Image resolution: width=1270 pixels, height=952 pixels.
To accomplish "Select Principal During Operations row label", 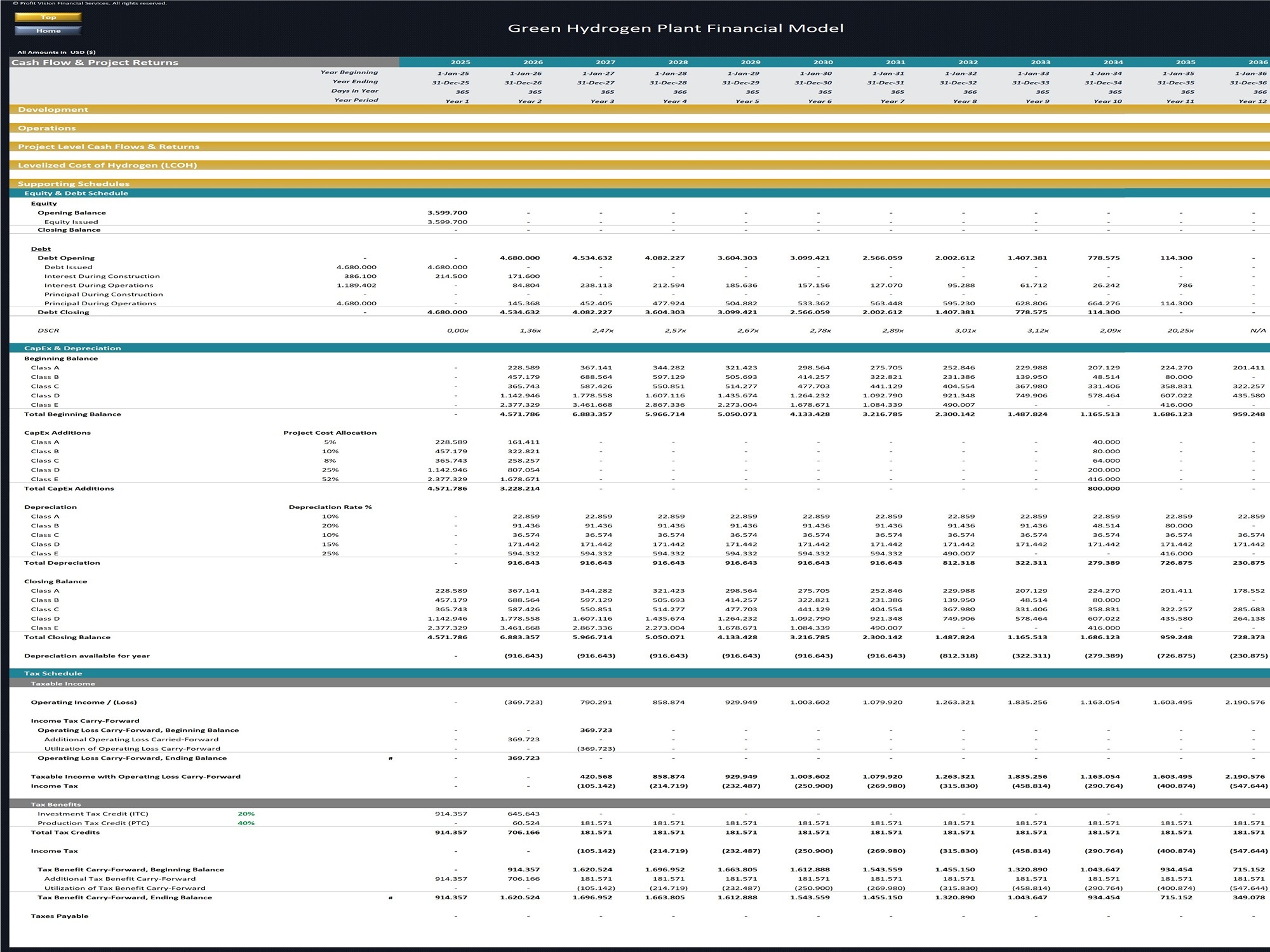I will click(x=100, y=303).
